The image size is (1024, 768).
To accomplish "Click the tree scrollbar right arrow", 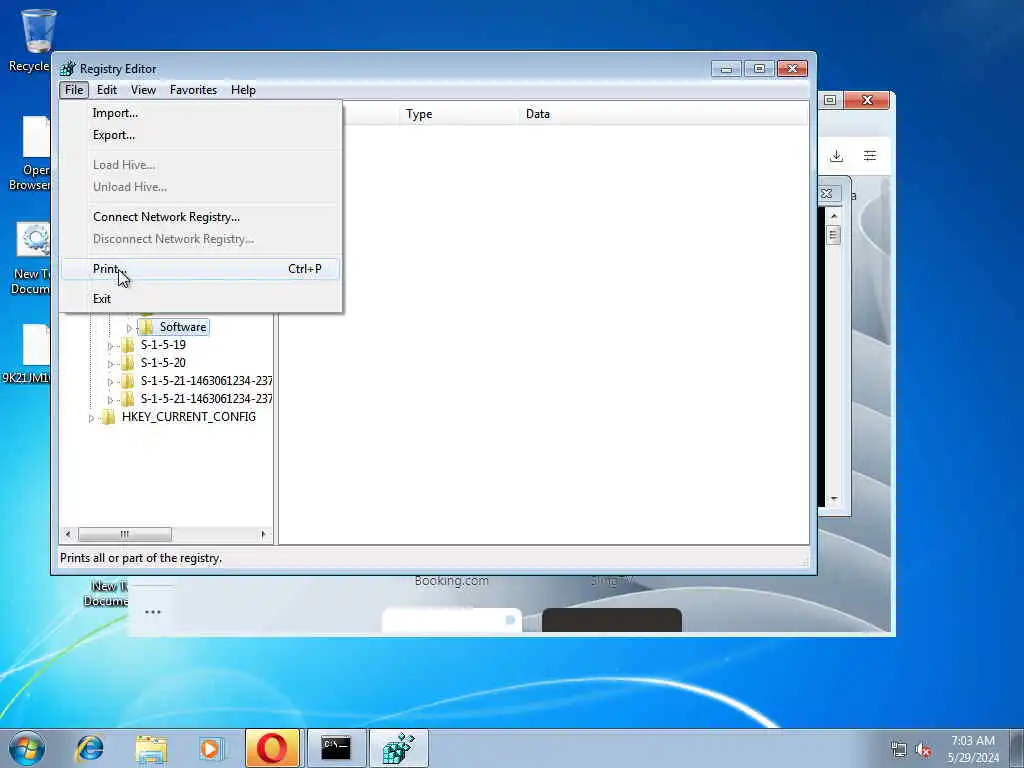I will click(264, 534).
